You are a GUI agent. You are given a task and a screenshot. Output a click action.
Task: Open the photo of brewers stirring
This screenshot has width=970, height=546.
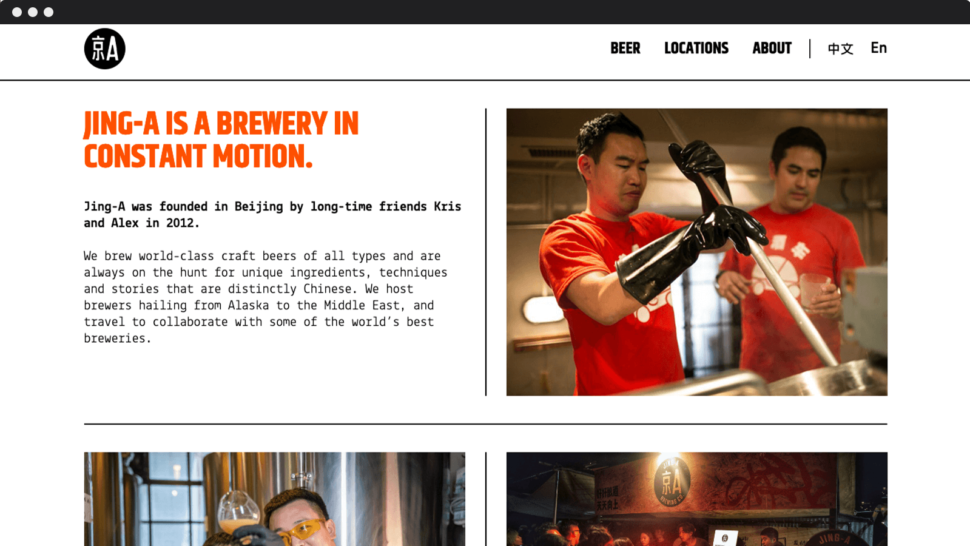[697, 252]
